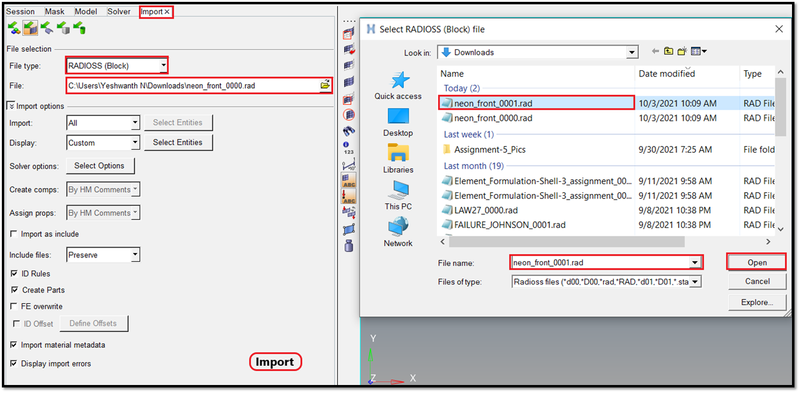This screenshot has height=393, width=800.
Task: Click Libraries in the places sidebar
Action: coord(398,159)
